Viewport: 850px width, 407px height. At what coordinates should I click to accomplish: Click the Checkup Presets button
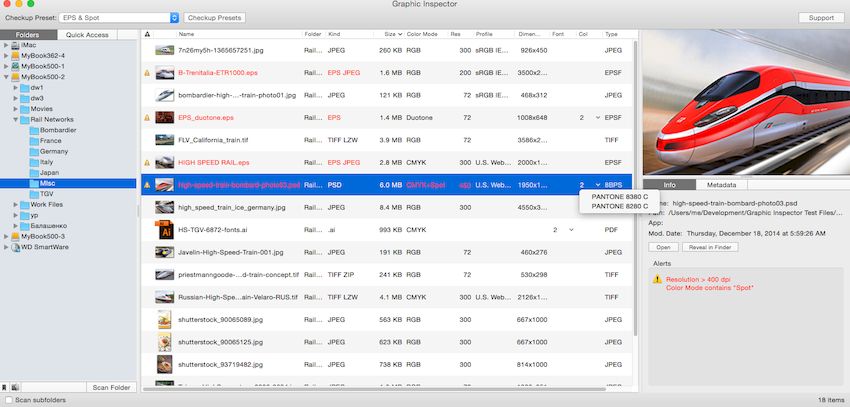(x=215, y=18)
